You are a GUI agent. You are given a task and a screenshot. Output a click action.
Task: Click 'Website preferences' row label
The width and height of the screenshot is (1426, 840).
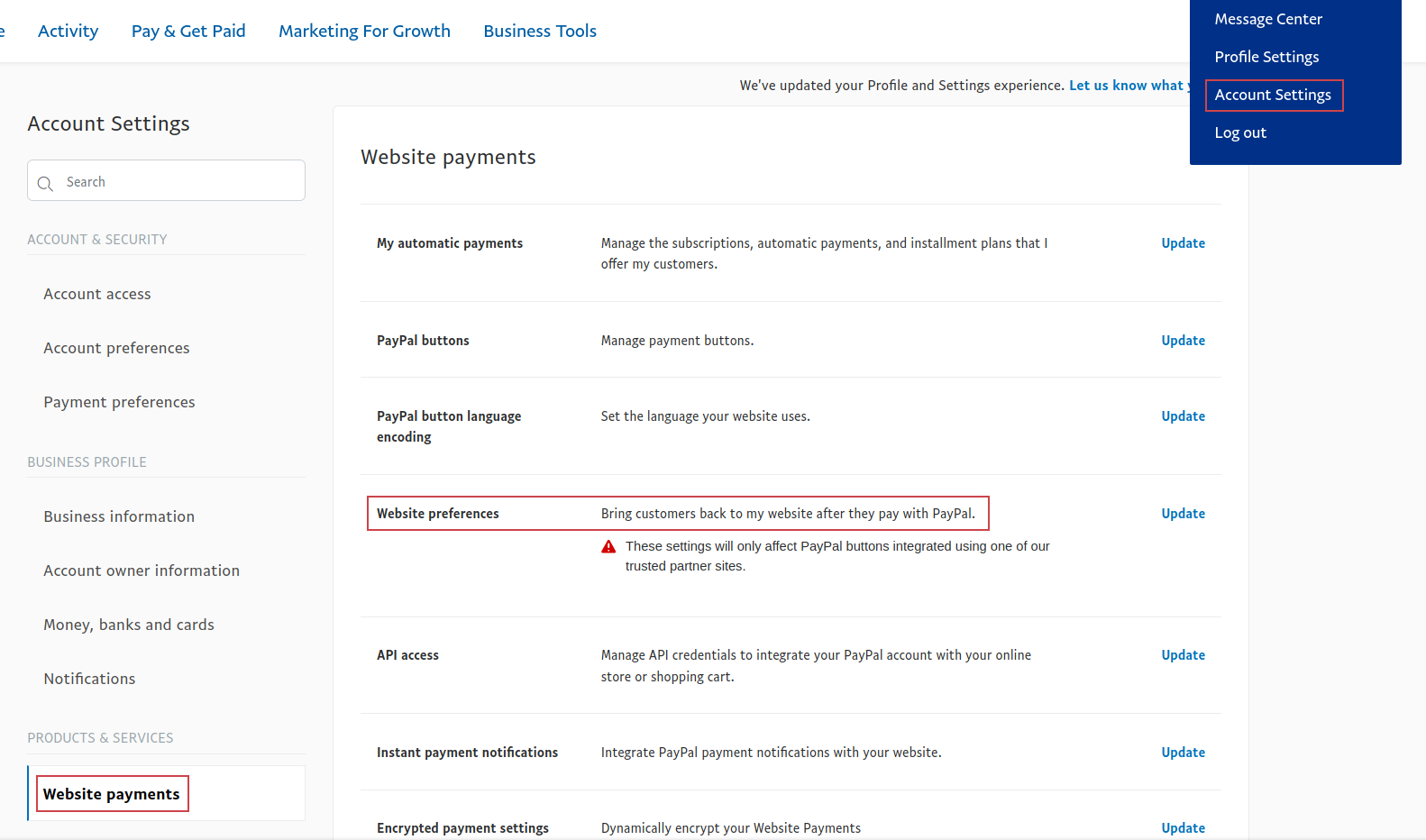point(437,514)
